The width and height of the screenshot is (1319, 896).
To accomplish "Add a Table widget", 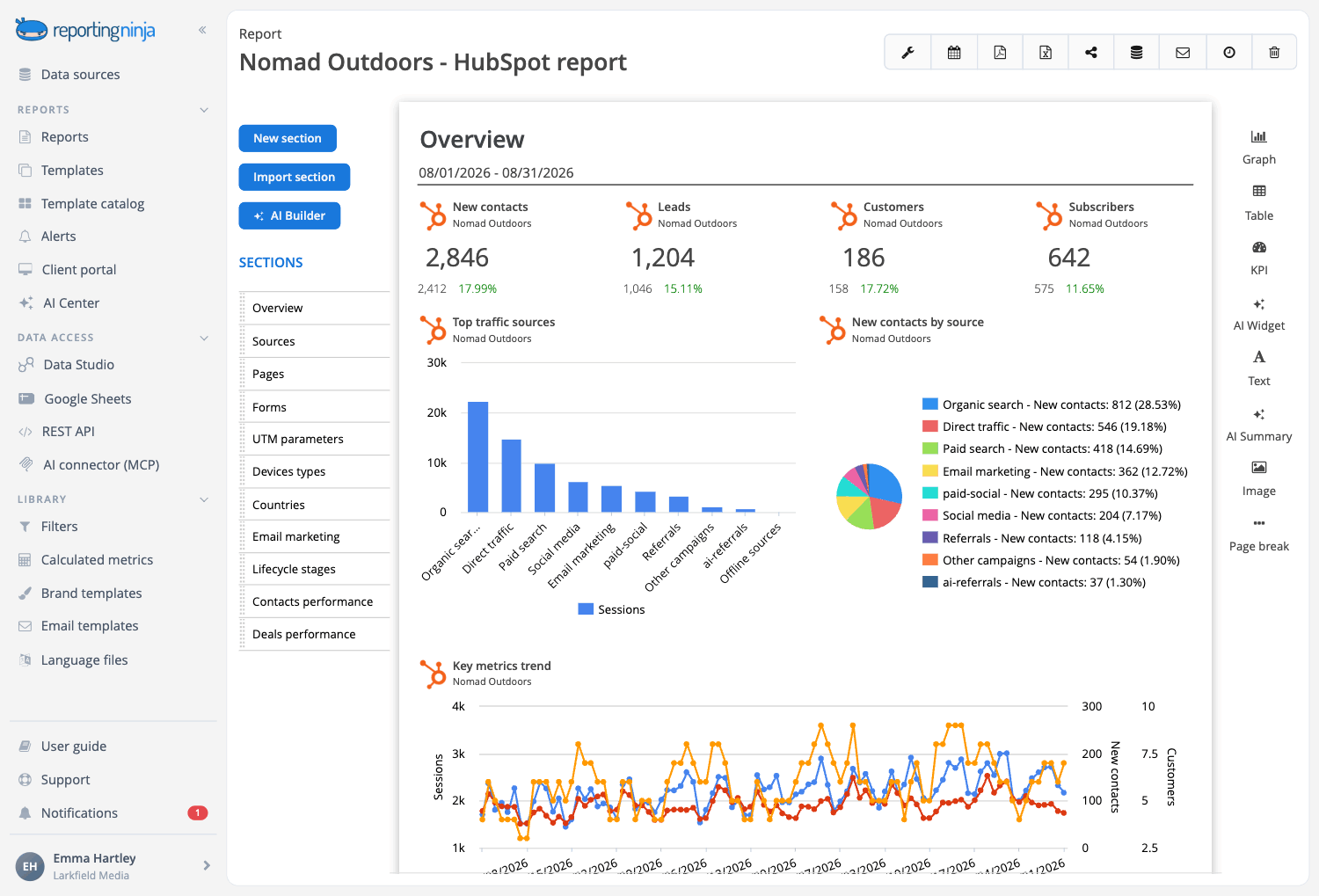I will pos(1259,203).
